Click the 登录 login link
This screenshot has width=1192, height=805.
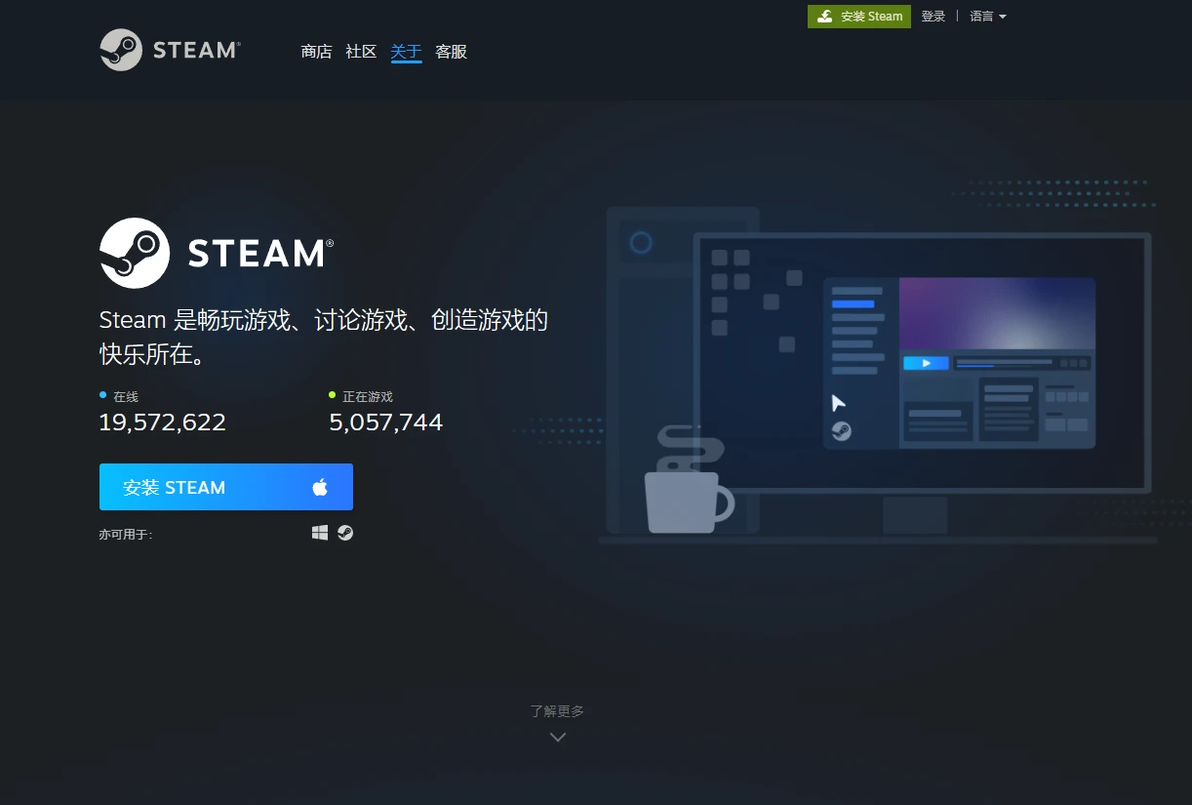(x=933, y=16)
